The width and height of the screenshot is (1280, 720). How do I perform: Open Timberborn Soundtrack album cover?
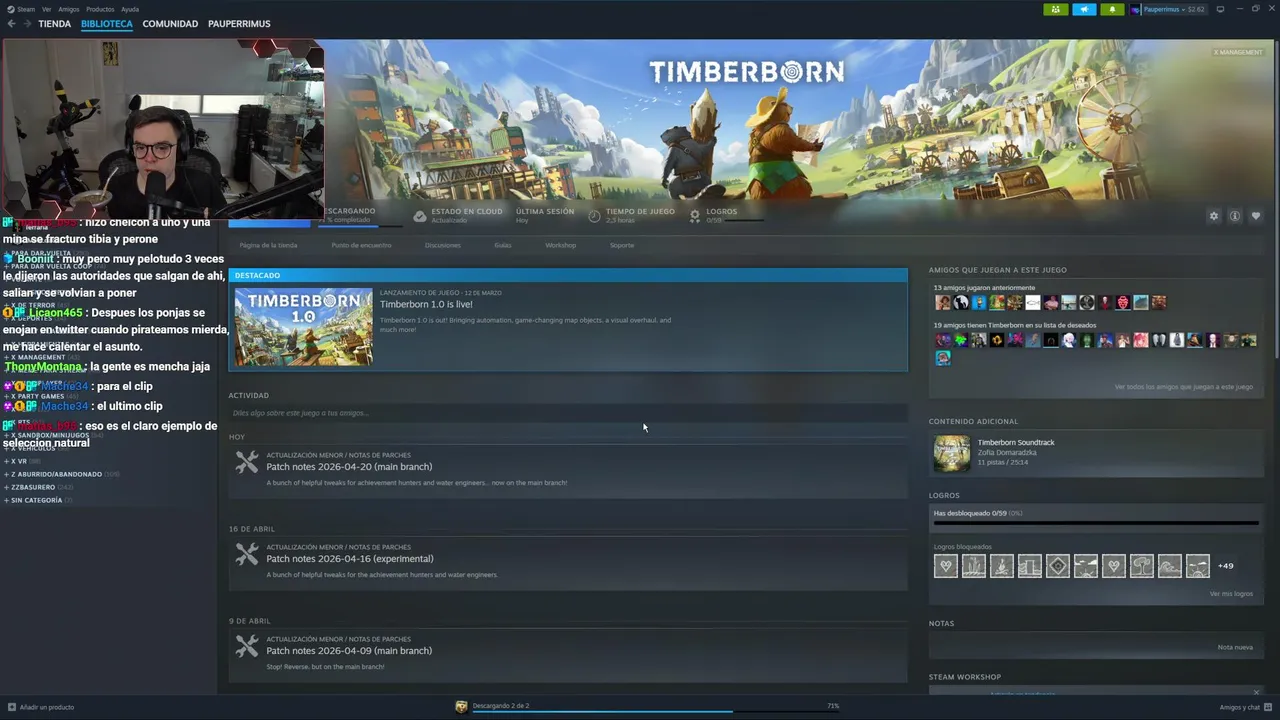952,453
